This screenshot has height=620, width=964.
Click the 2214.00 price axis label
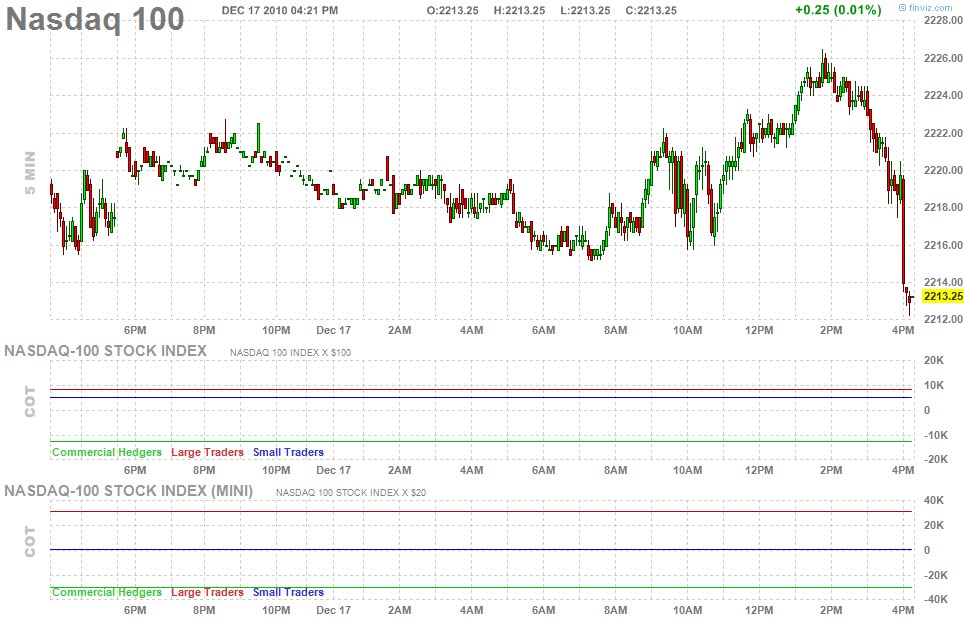[943, 282]
